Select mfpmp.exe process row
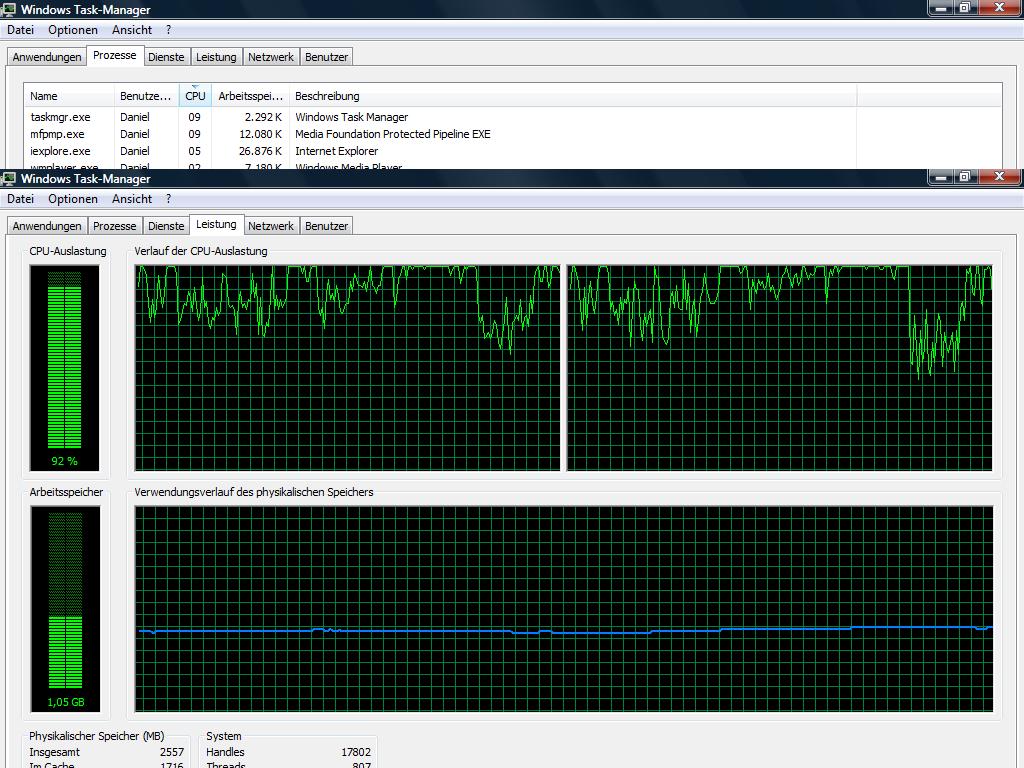The width and height of the screenshot is (1024, 768). 513,134
